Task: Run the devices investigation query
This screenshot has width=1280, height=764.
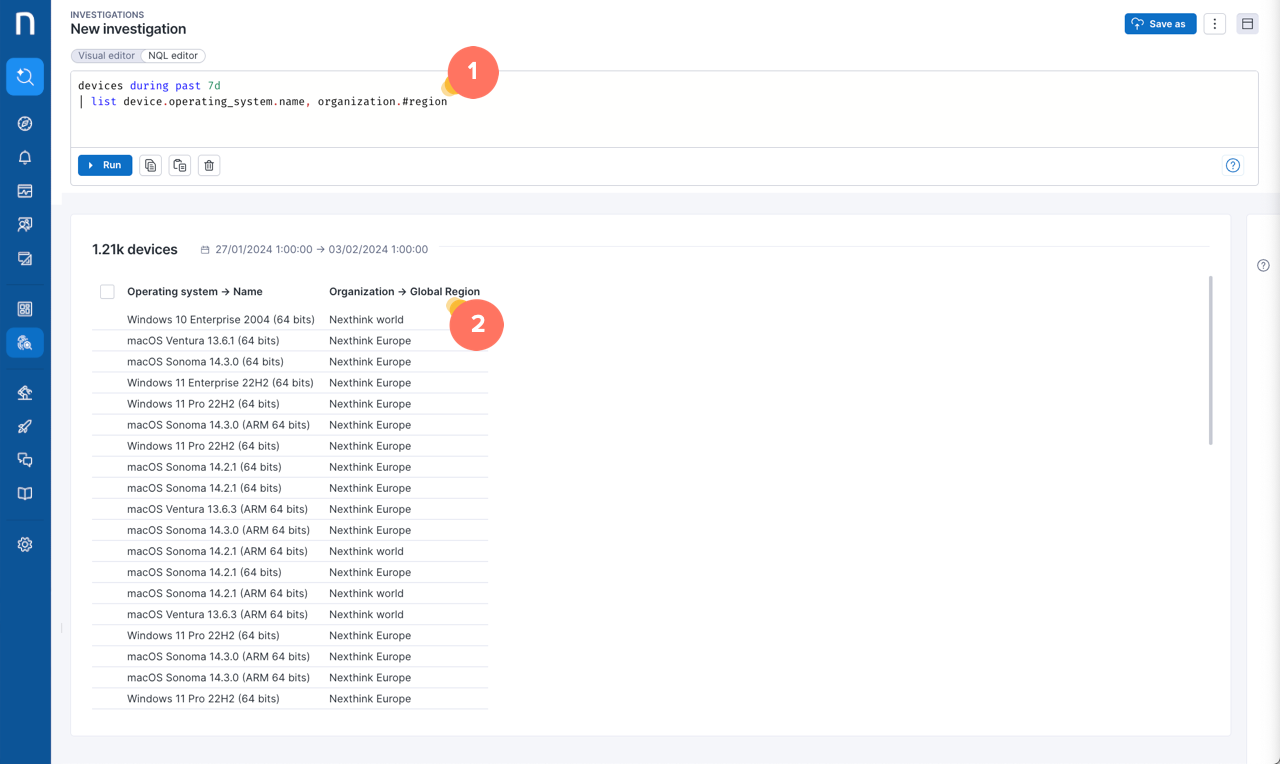Action: click(104, 165)
